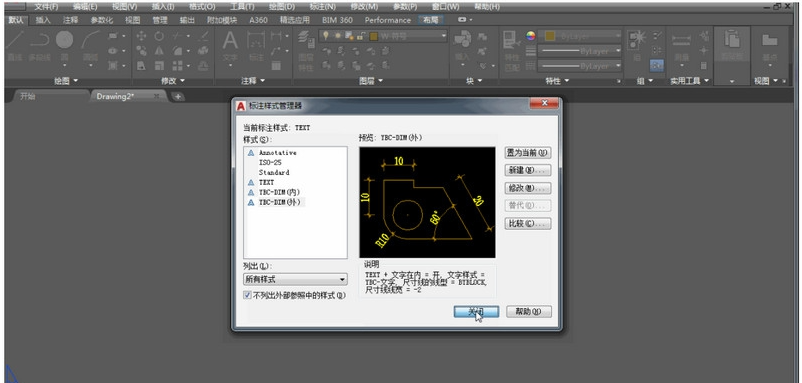Viewport: 802px width, 383px height.
Task: Expand the 修改 (Modify) panel
Action: [x=173, y=81]
